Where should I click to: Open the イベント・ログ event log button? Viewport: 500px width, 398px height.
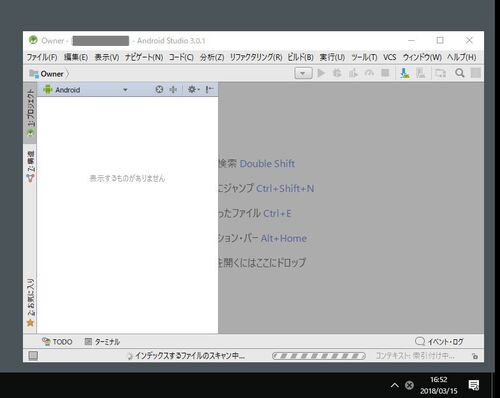(x=439, y=342)
